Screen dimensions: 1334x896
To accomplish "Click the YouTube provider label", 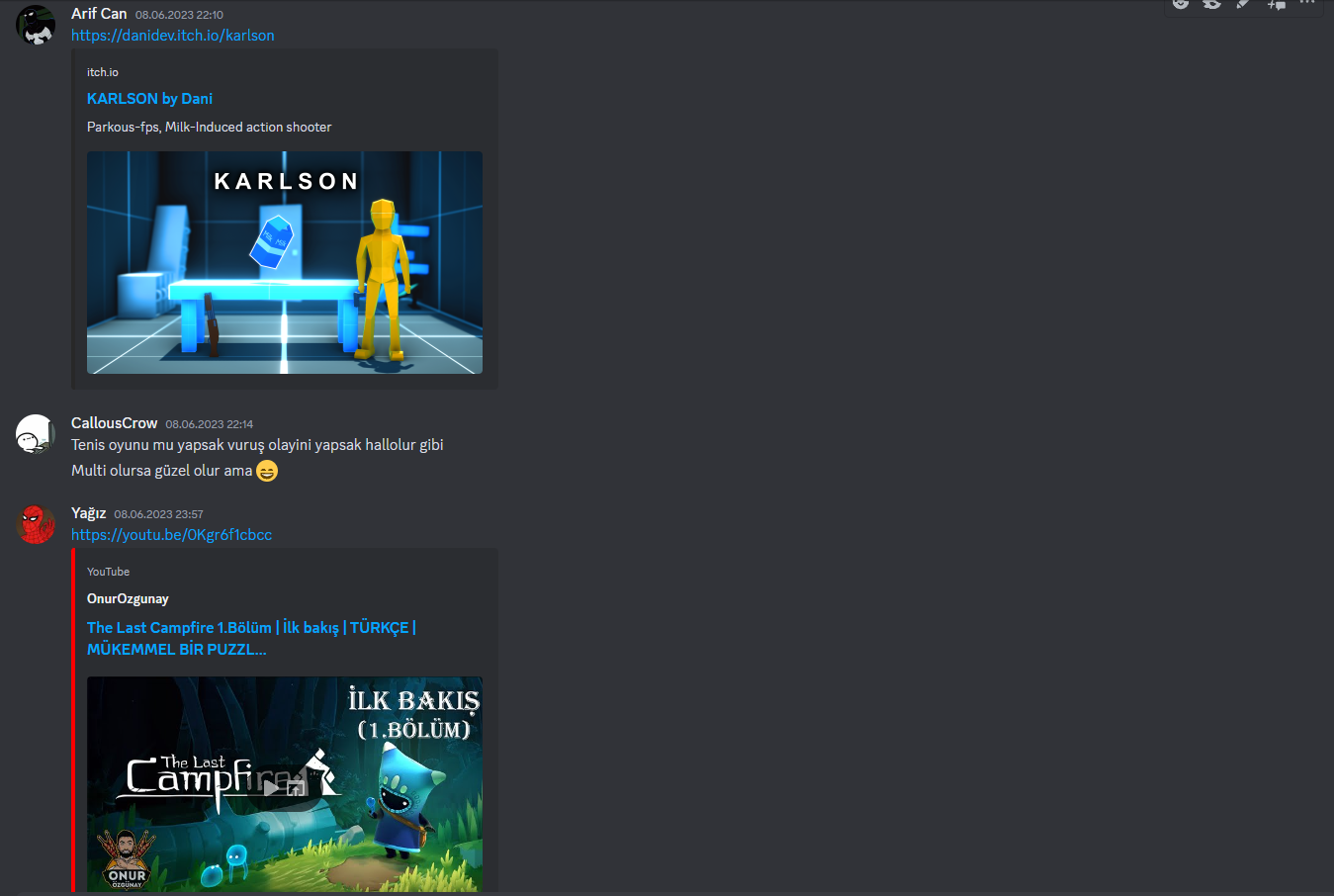I will 108,572.
